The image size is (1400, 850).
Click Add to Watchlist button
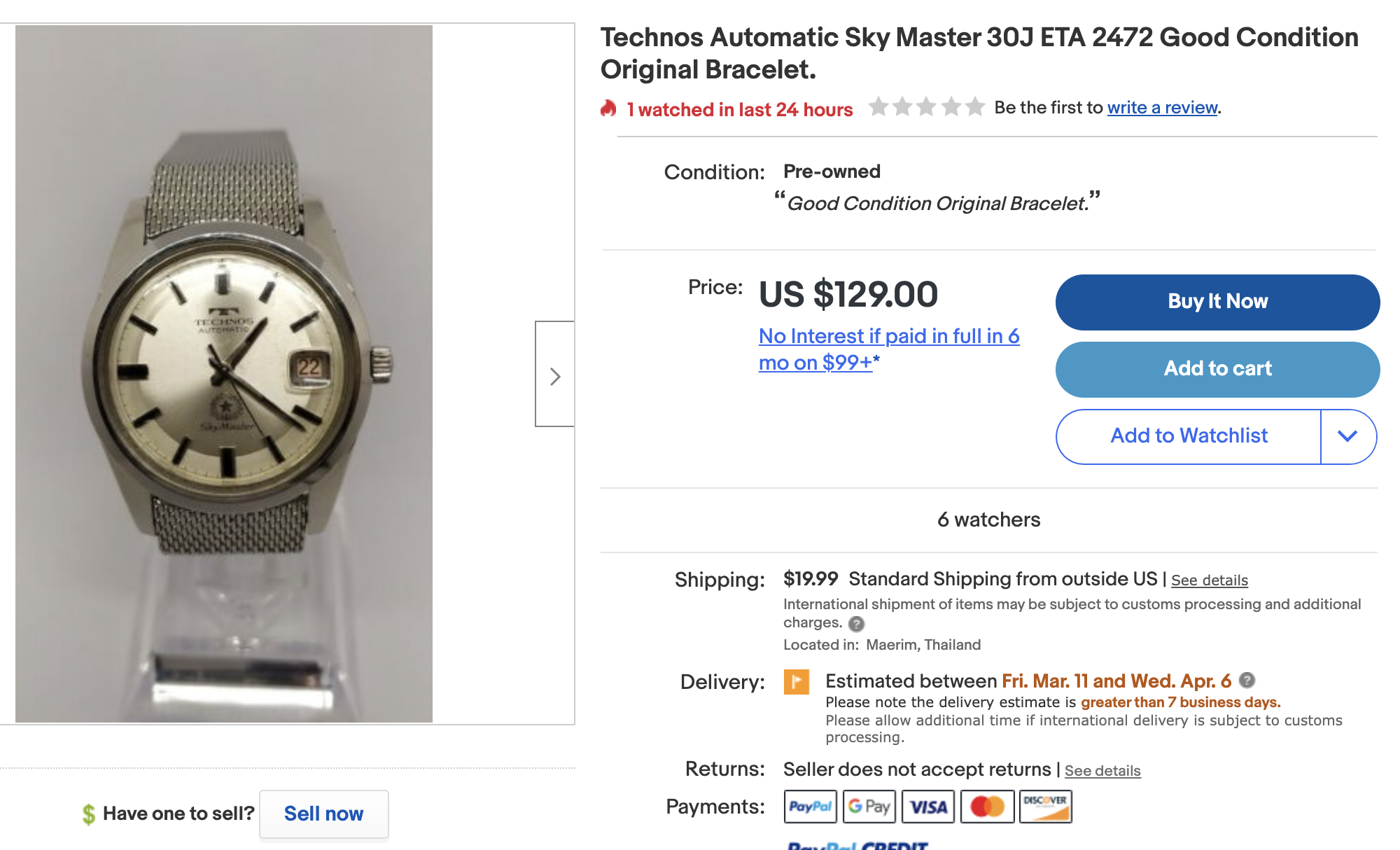coord(1189,436)
